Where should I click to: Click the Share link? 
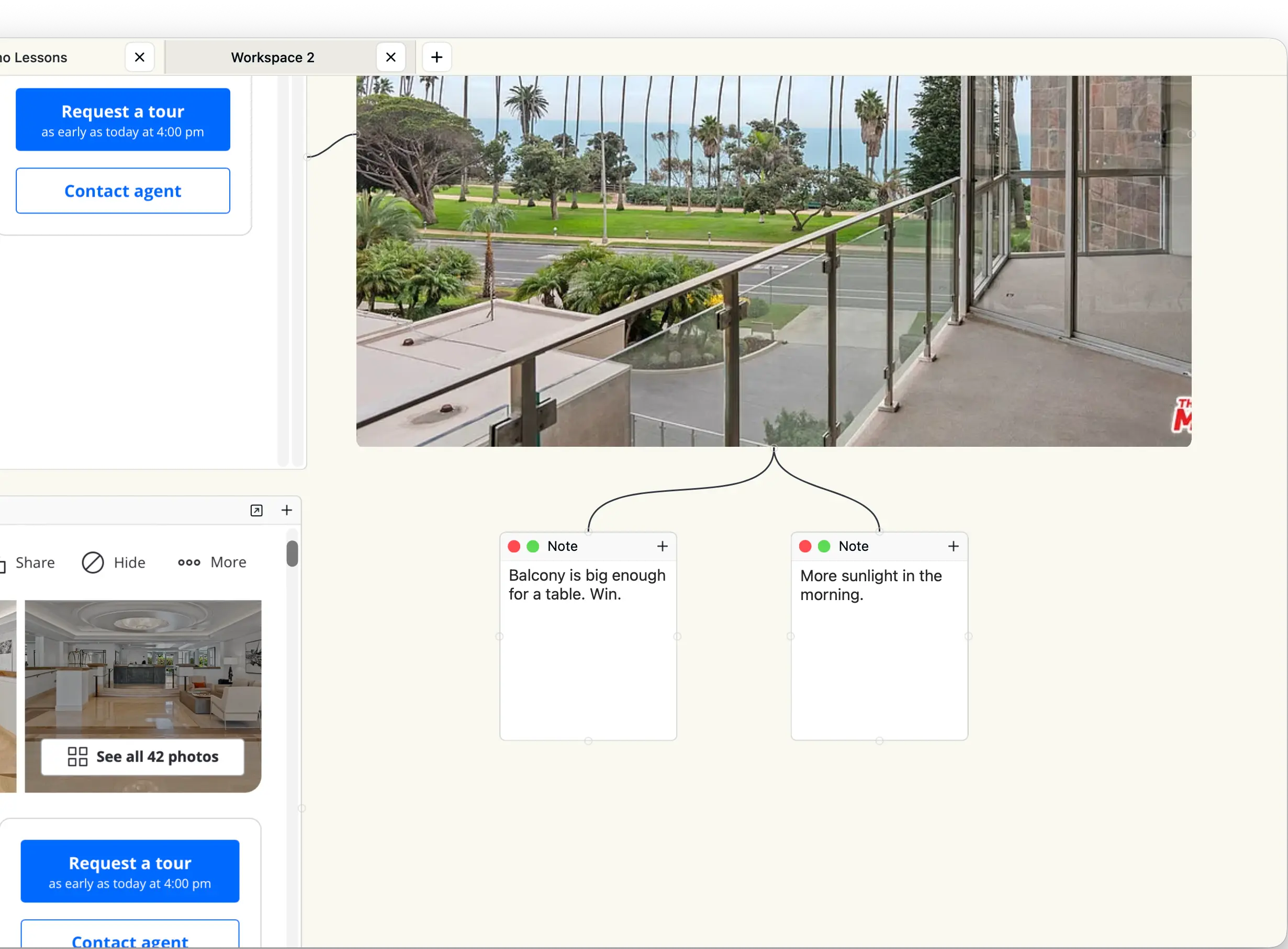(x=35, y=562)
